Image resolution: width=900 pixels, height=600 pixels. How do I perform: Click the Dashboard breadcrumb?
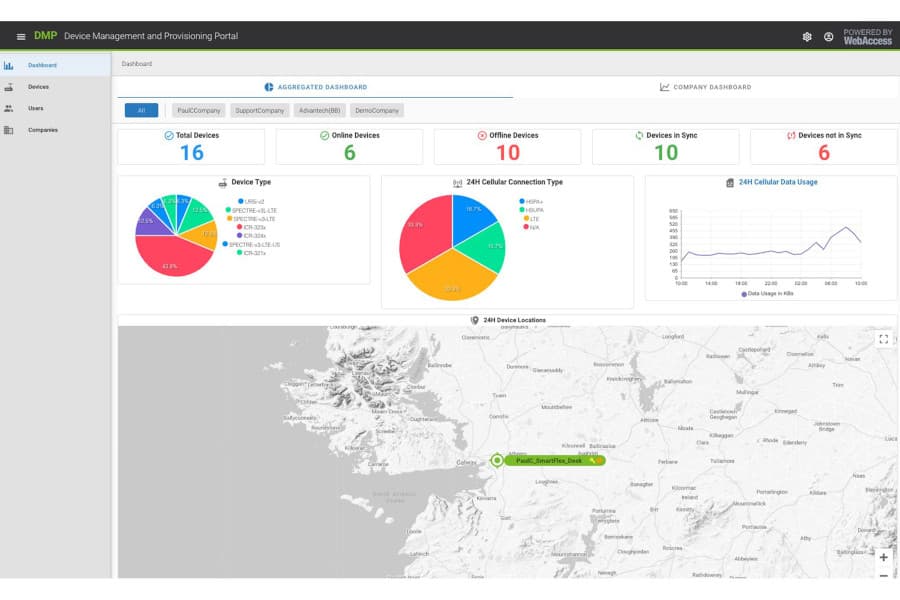coord(137,64)
